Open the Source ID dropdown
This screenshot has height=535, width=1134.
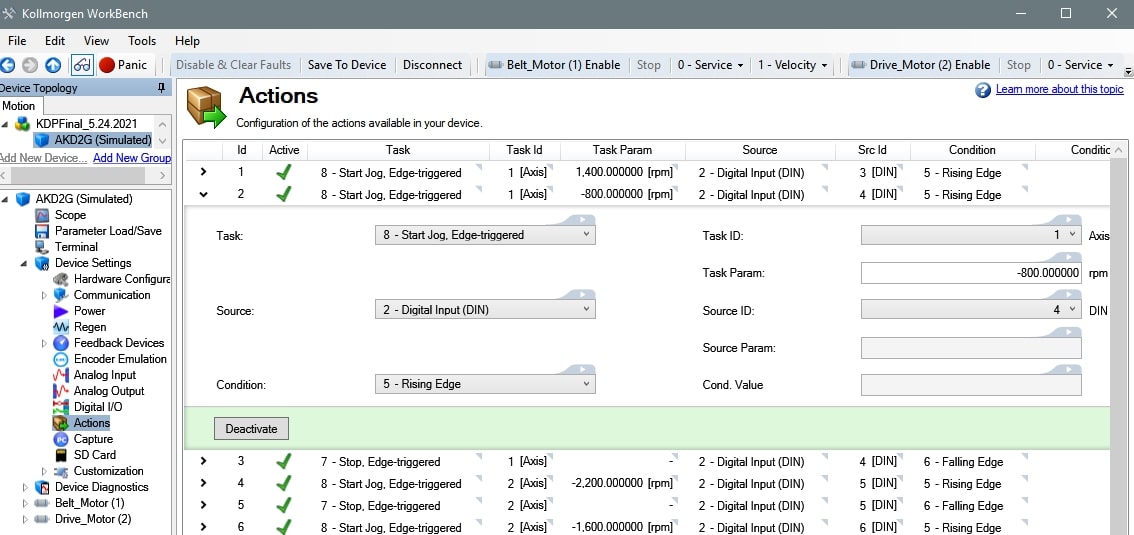coord(971,309)
